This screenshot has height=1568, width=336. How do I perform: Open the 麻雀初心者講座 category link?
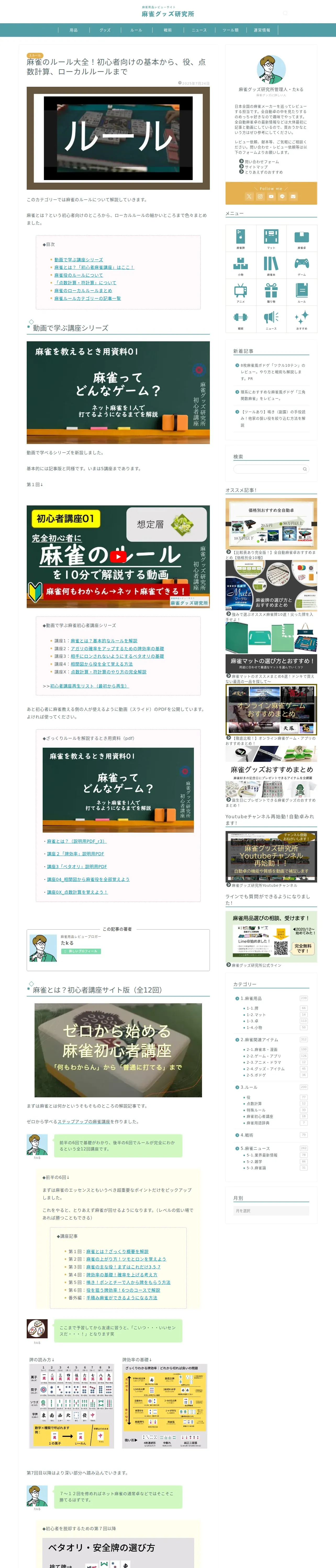pyautogui.click(x=260, y=1117)
